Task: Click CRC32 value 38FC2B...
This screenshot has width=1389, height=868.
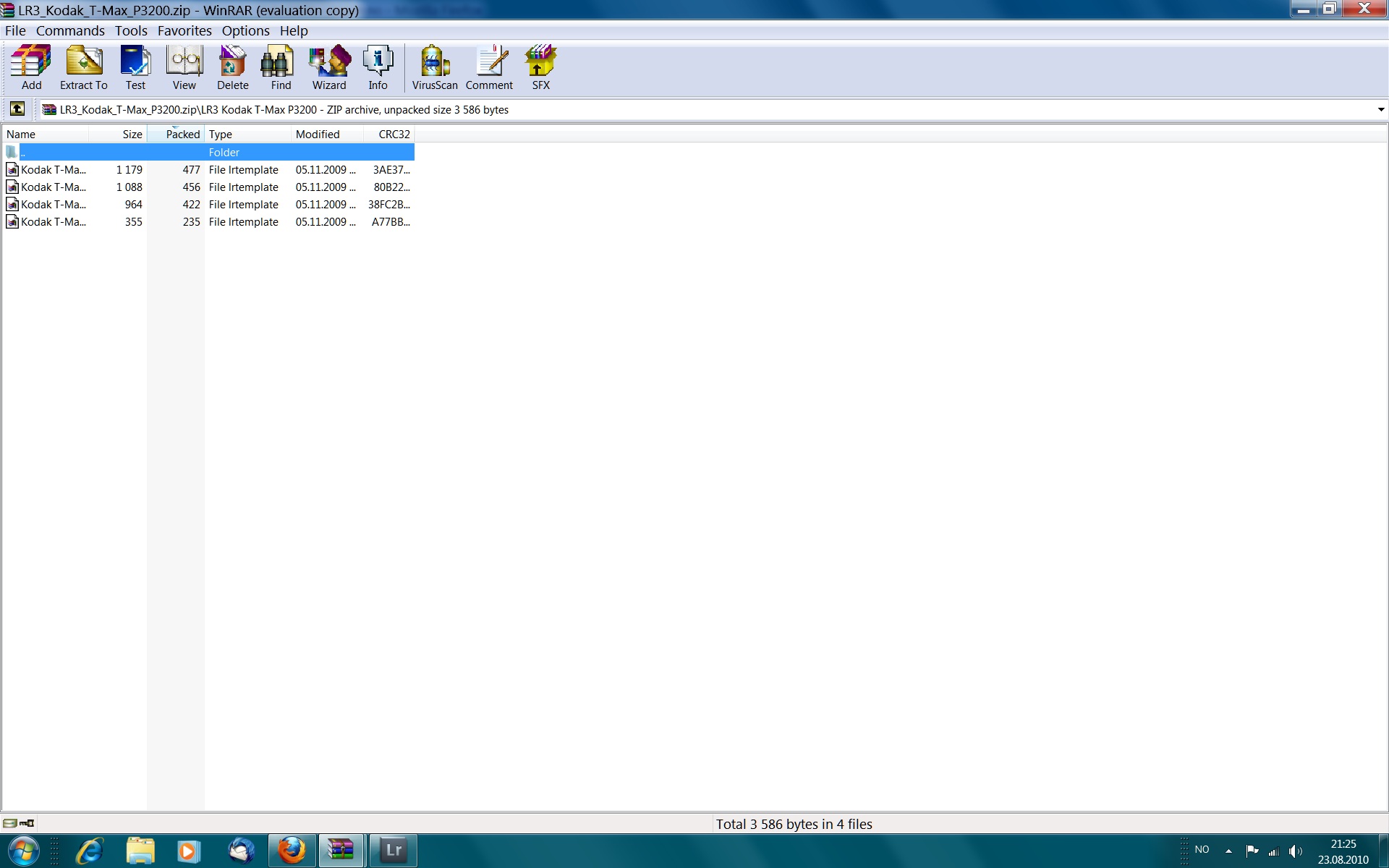Action: (x=389, y=204)
